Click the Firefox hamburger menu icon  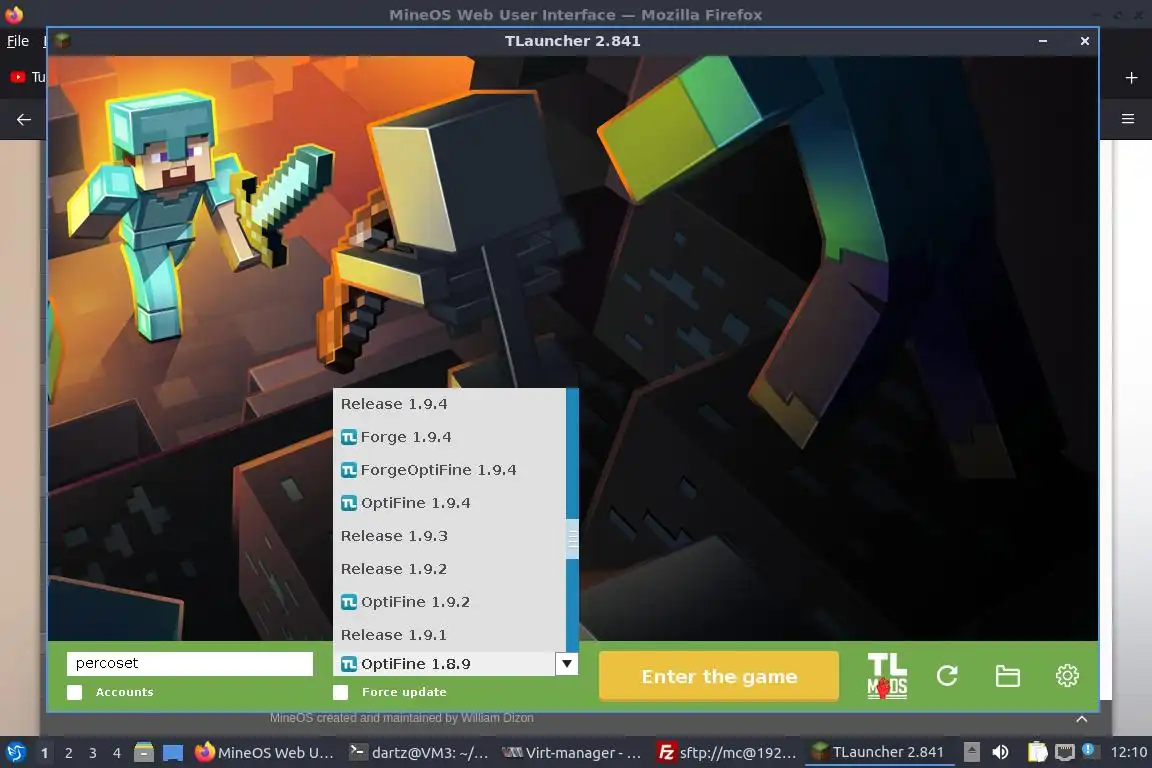pos(1128,118)
